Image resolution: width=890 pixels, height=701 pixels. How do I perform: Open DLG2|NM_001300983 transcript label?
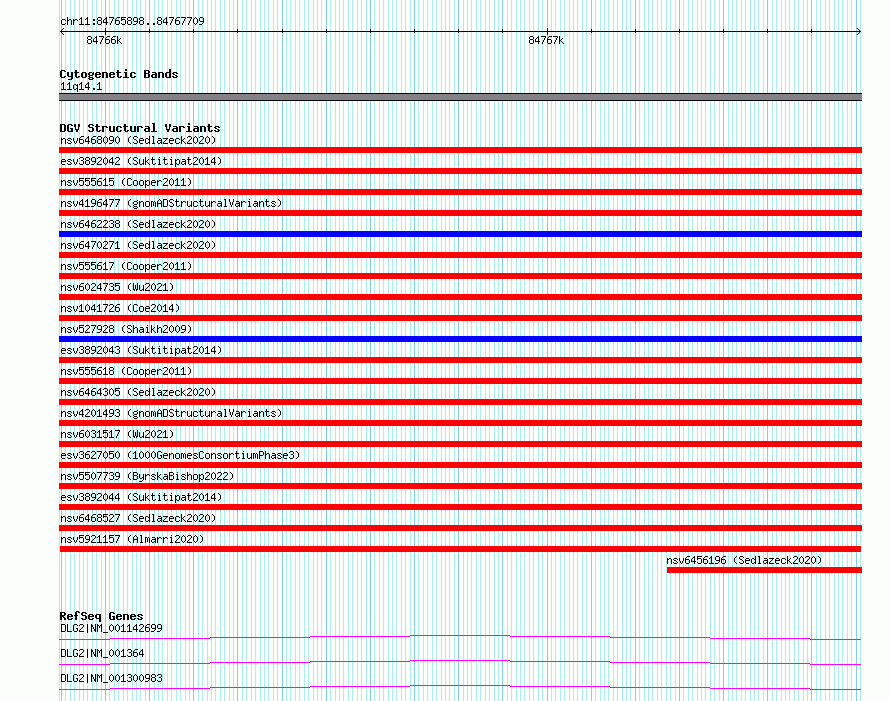coord(111,678)
